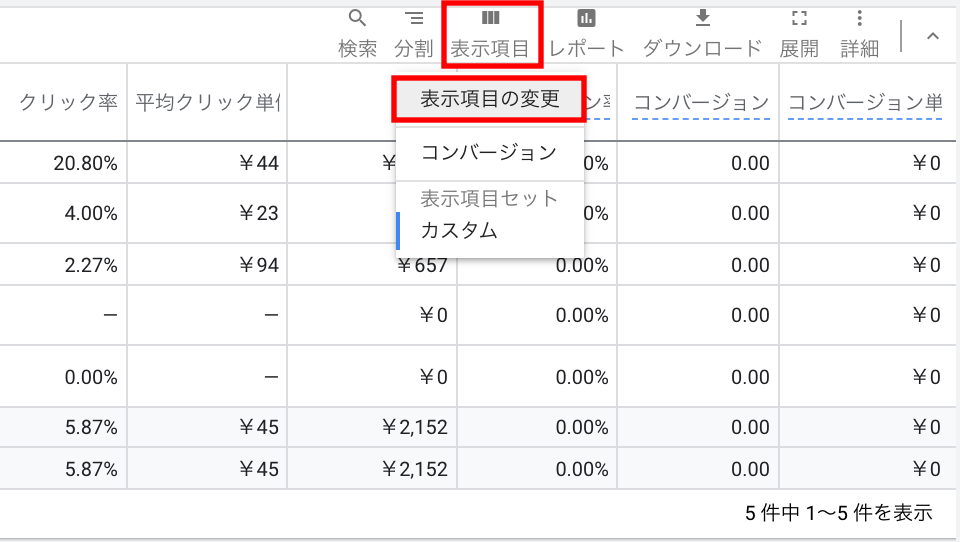Open the segment (分割) icon
The width and height of the screenshot is (960, 542).
pos(413,18)
